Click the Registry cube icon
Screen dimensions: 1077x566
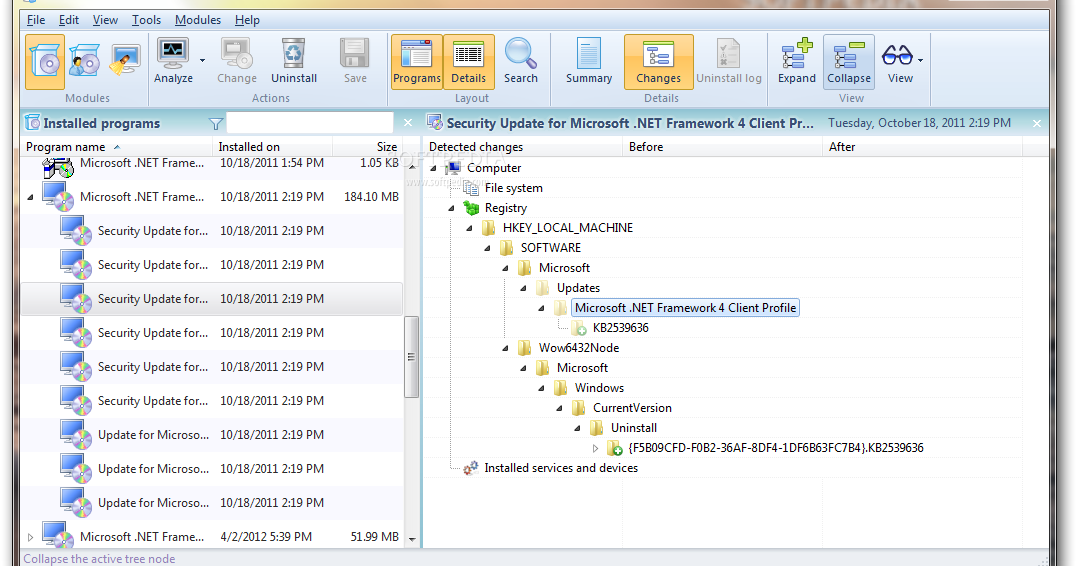point(471,207)
